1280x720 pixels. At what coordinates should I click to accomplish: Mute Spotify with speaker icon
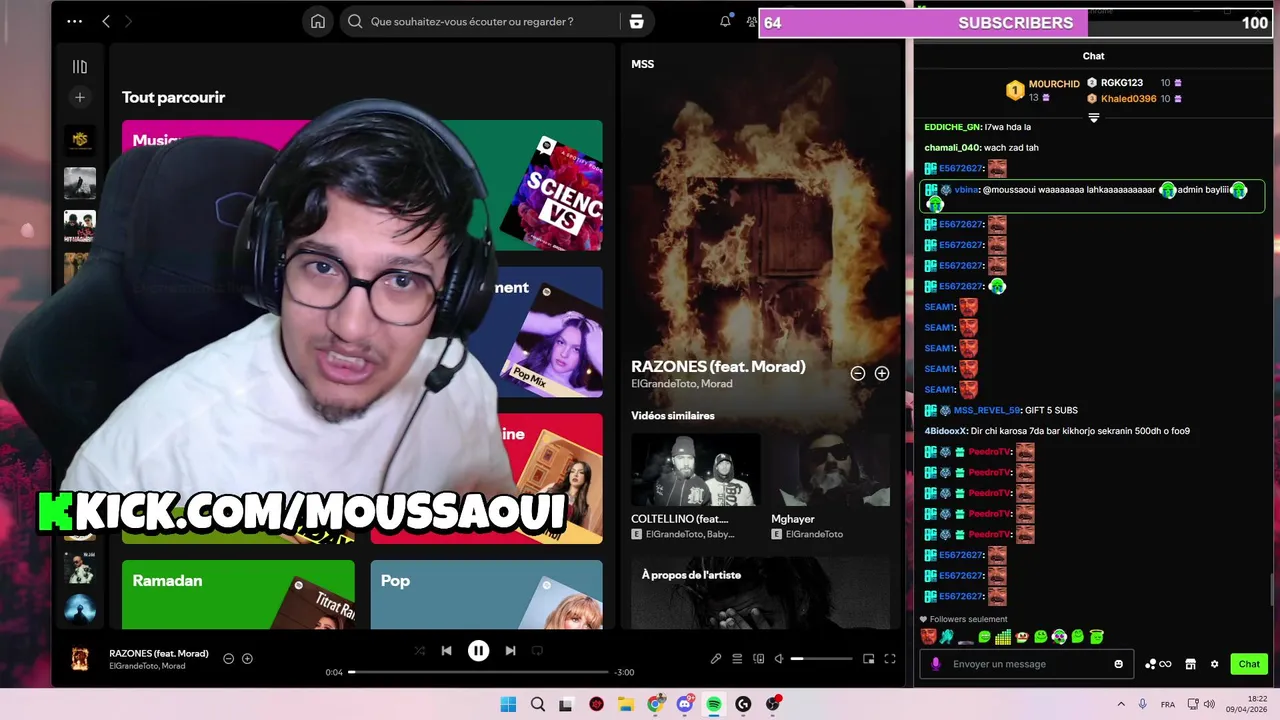(x=780, y=658)
